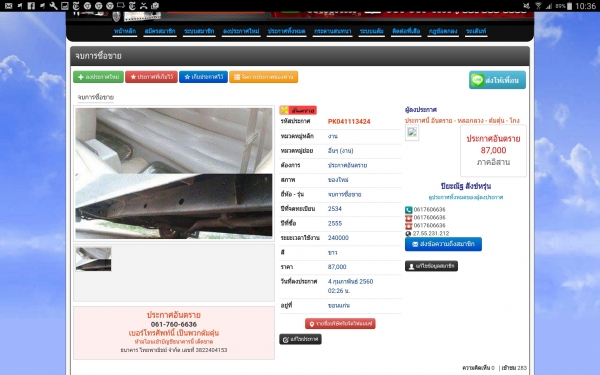
Task: Click the dark edit listing pencil button
Action: 300,339
